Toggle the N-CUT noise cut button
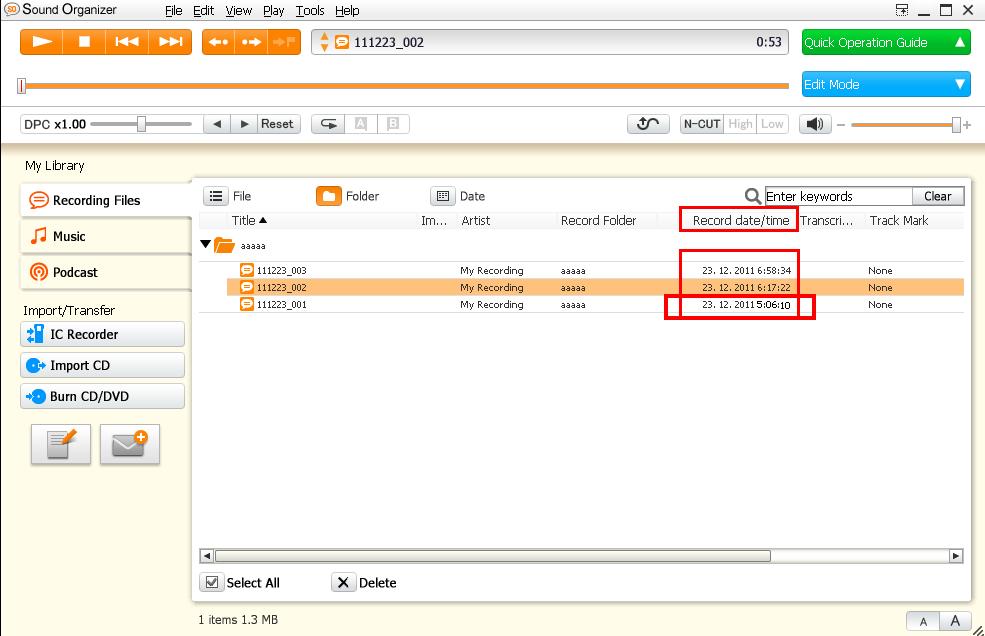 (x=702, y=124)
